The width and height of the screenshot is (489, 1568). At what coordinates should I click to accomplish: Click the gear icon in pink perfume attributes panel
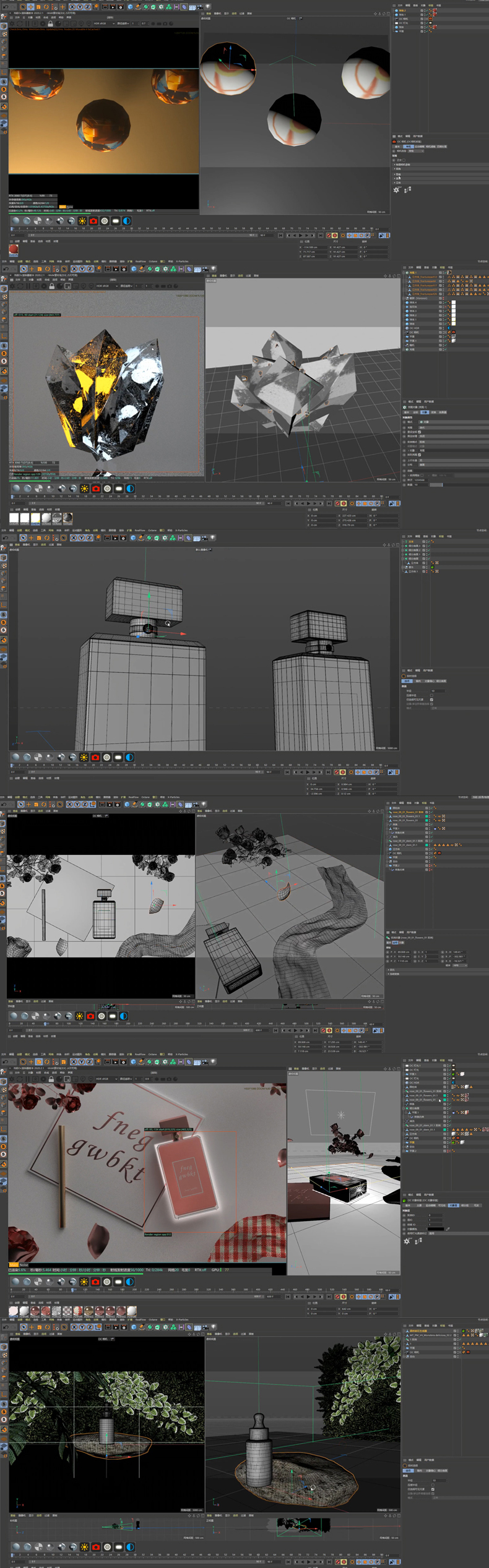(x=407, y=1241)
